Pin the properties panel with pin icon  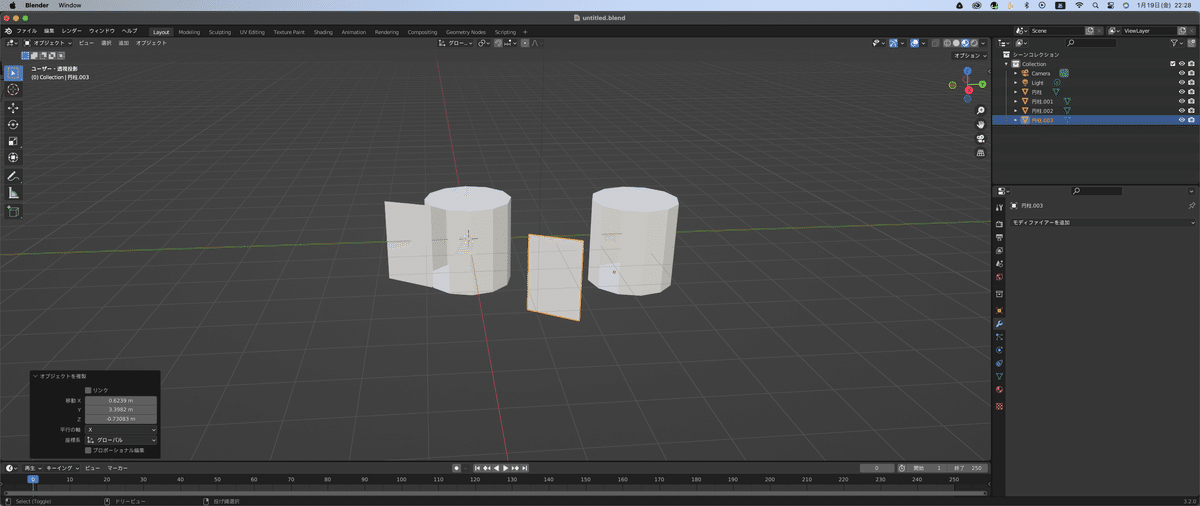click(x=1191, y=205)
